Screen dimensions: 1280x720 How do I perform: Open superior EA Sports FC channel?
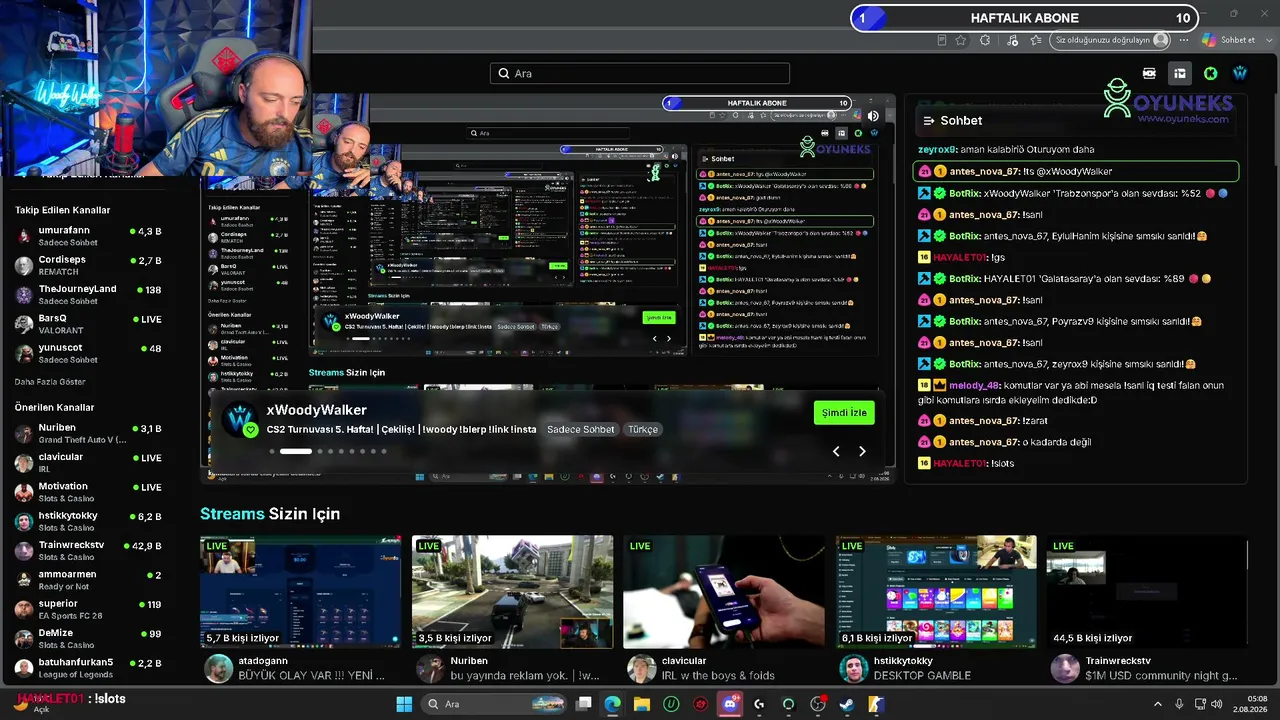pos(88,609)
